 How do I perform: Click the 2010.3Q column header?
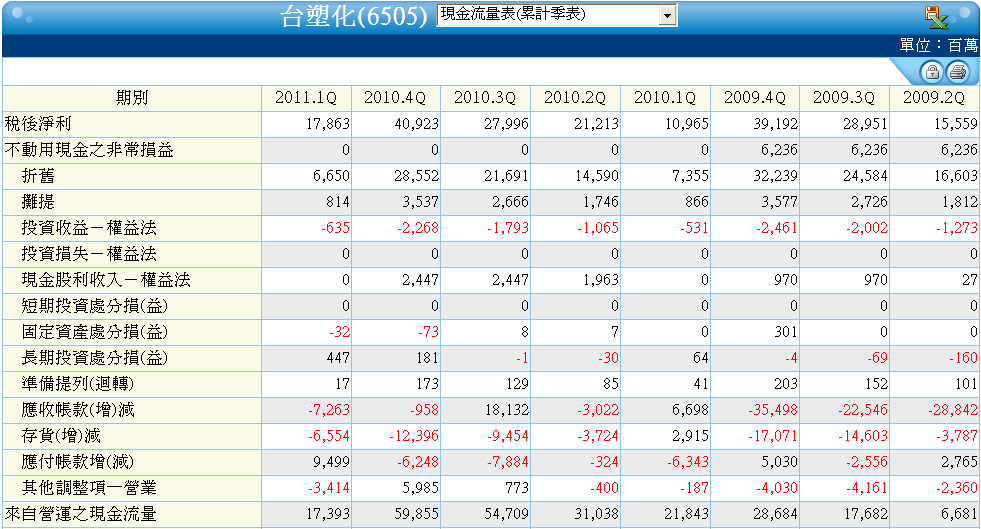point(485,98)
